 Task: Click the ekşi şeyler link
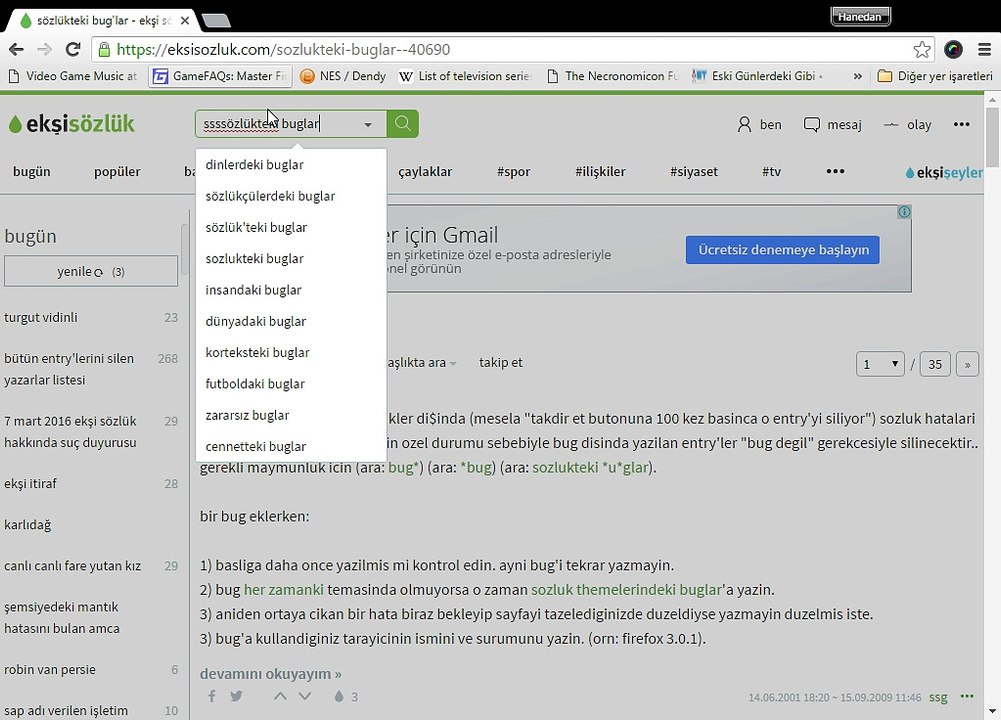click(x=944, y=172)
